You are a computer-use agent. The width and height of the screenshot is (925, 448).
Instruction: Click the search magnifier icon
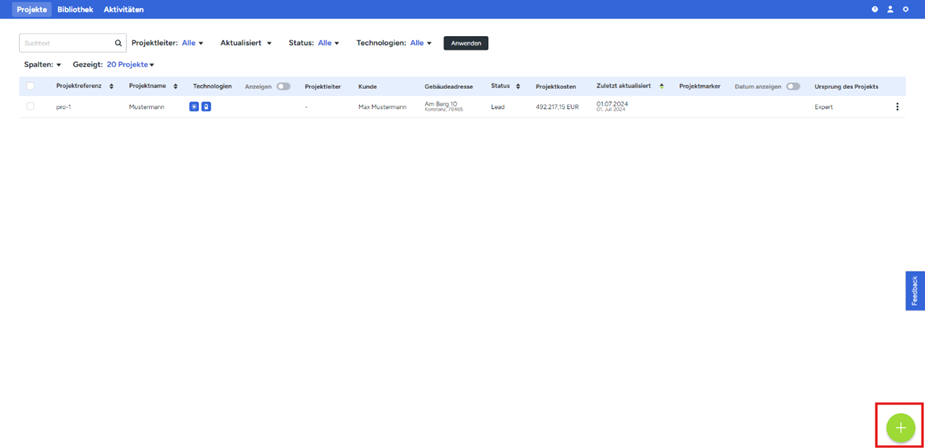coord(118,43)
